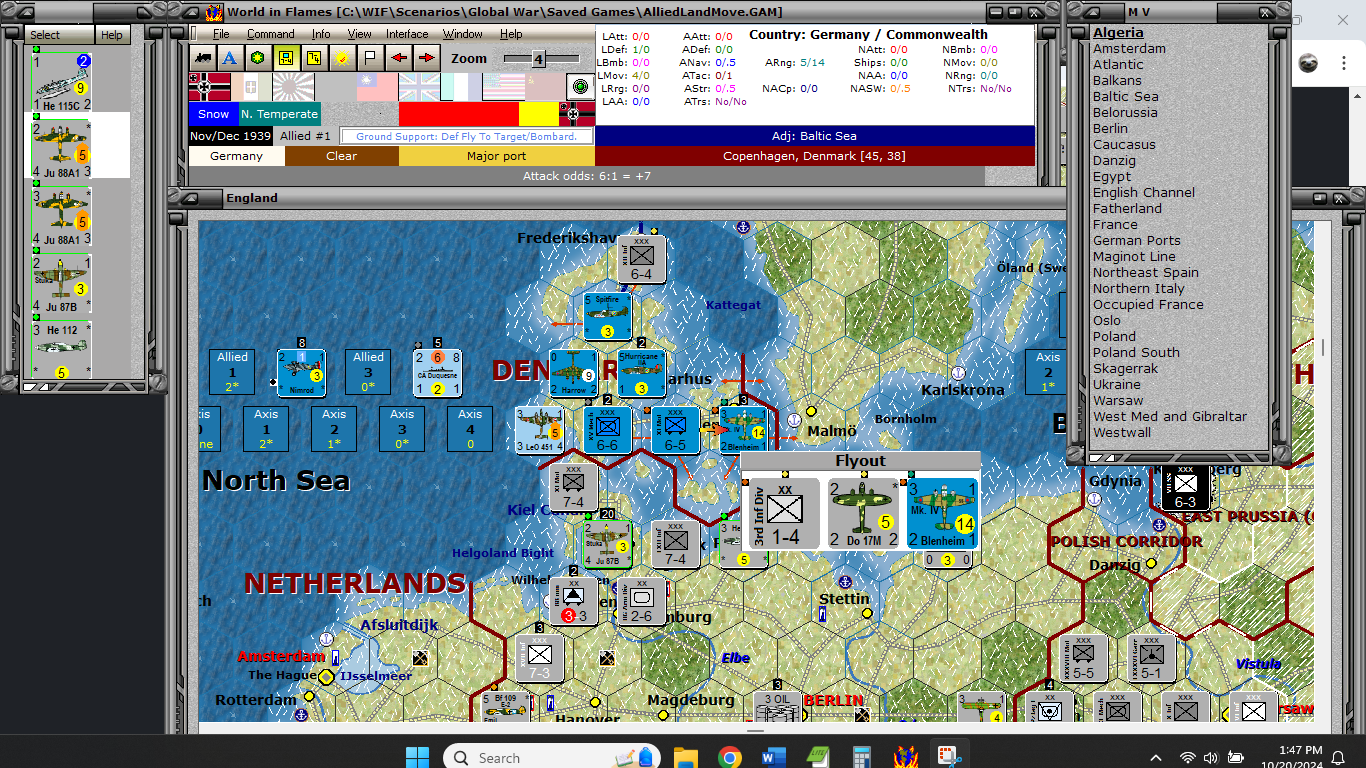Click the red left arrow toolbar icon
This screenshot has width=1366, height=768.
coord(398,58)
